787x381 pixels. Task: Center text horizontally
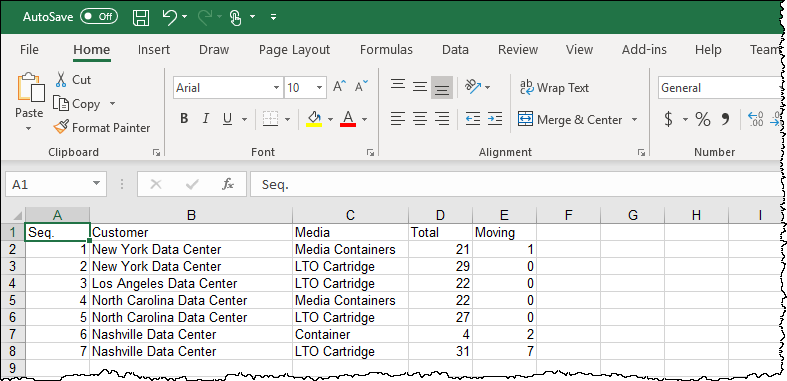tap(420, 119)
